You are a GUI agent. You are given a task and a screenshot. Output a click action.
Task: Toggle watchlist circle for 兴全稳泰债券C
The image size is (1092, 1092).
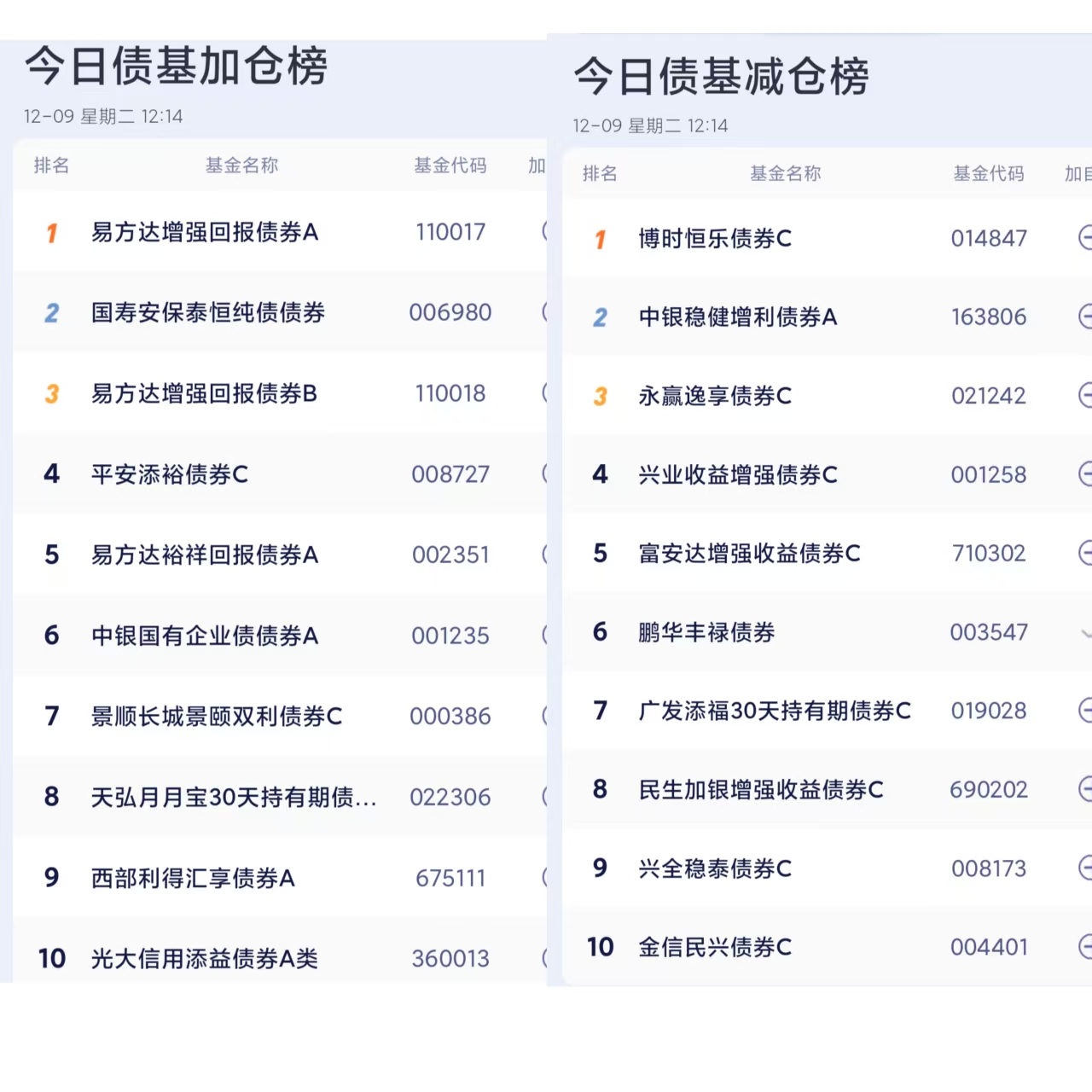click(x=1085, y=868)
